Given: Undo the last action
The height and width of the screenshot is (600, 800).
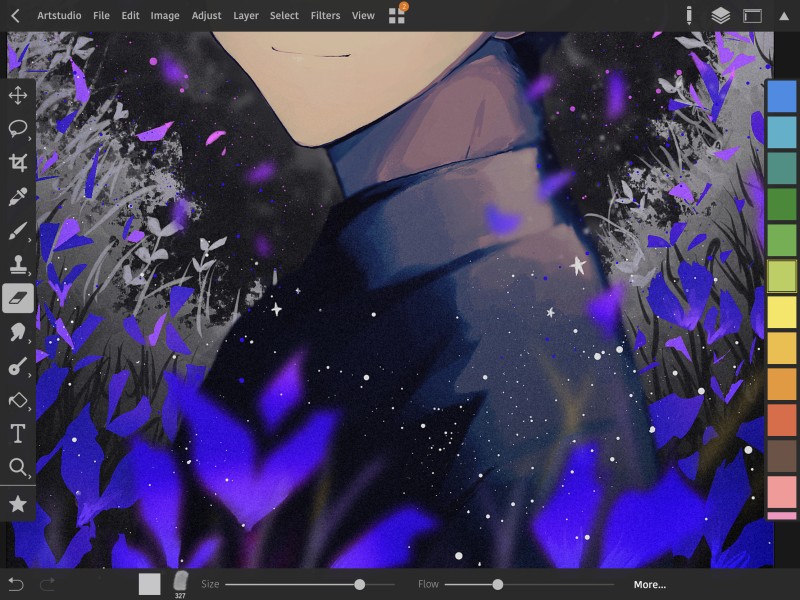Looking at the screenshot, I should click(x=16, y=584).
